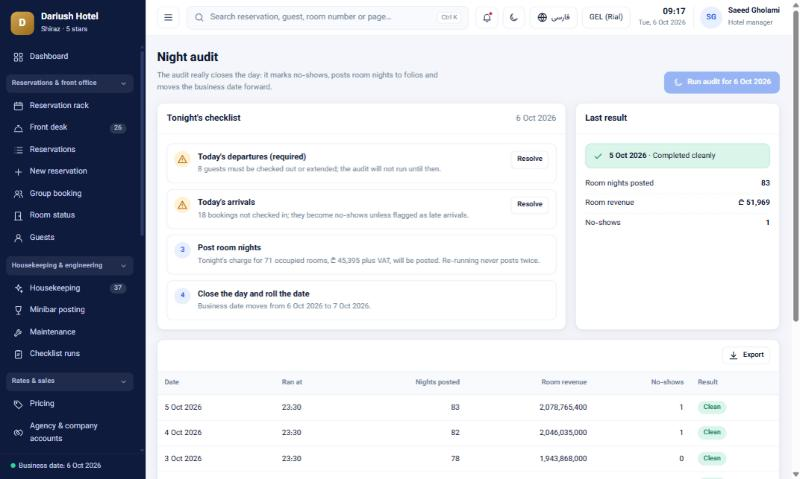Click 5 Oct 2026 Completed cleanly banner
The image size is (800, 479).
pos(677,156)
